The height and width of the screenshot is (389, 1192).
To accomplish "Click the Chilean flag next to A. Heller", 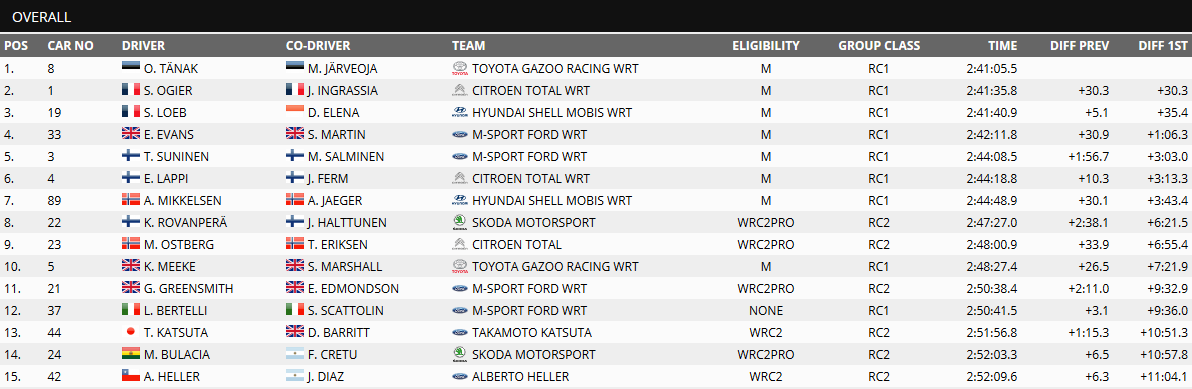I will 132,377.
